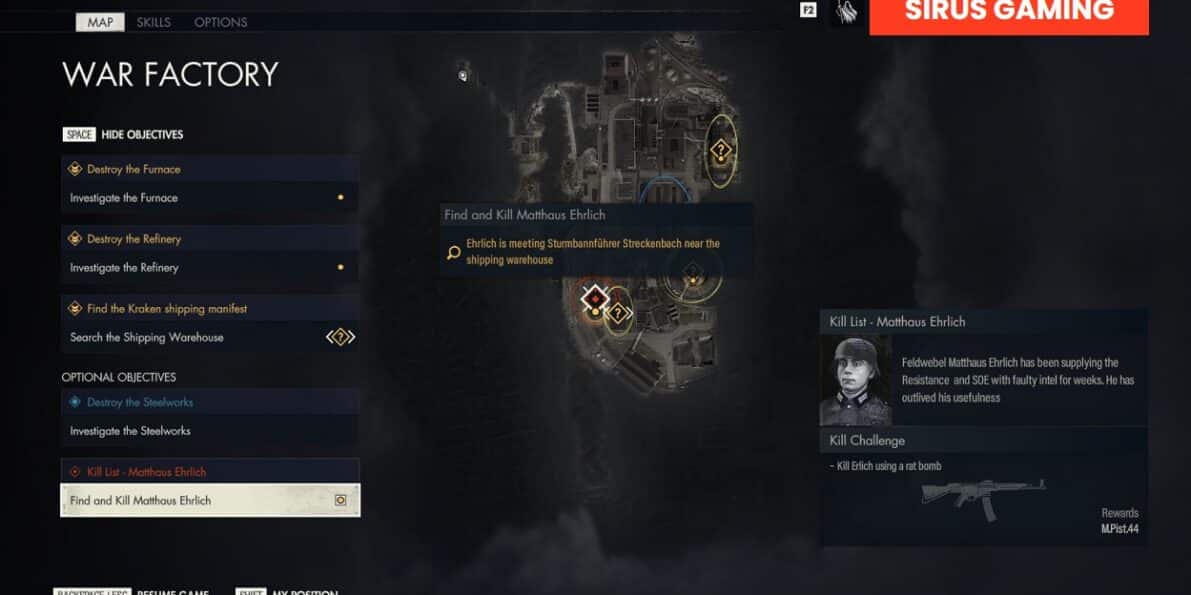
Task: Click Matthaus Ehrlich's portrait thumbnail
Action: click(856, 380)
